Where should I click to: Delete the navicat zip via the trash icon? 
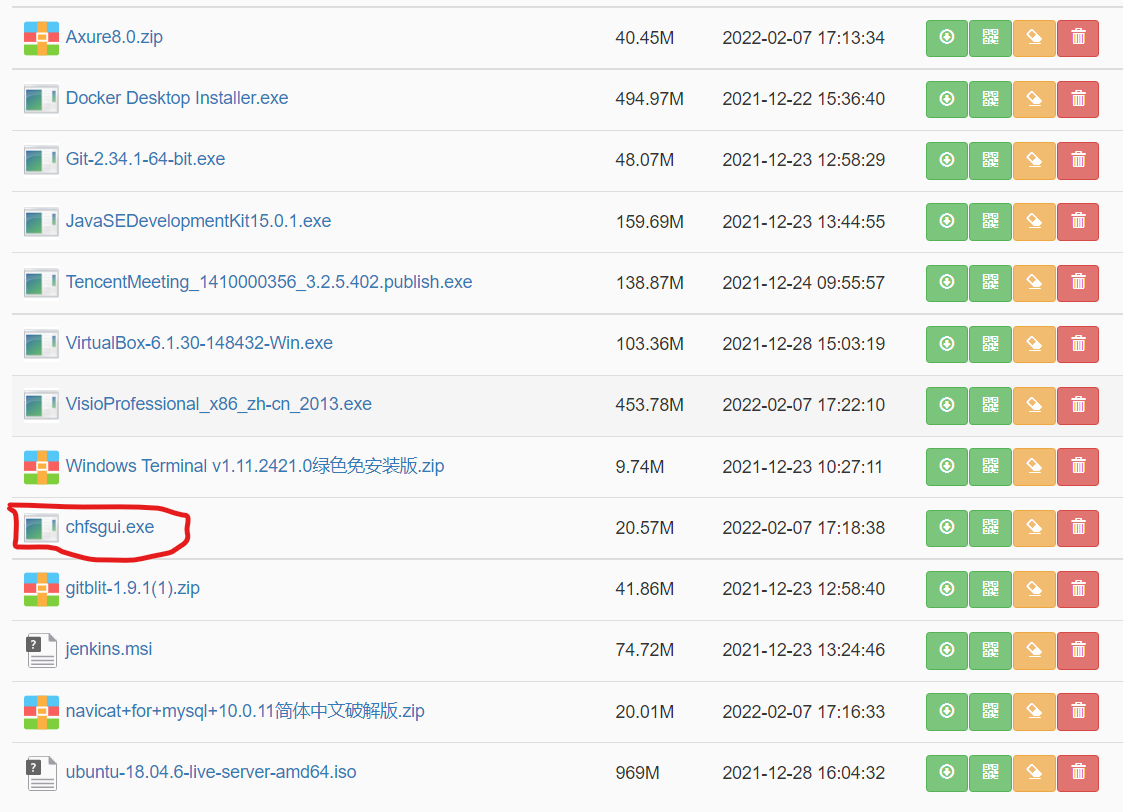(x=1078, y=712)
